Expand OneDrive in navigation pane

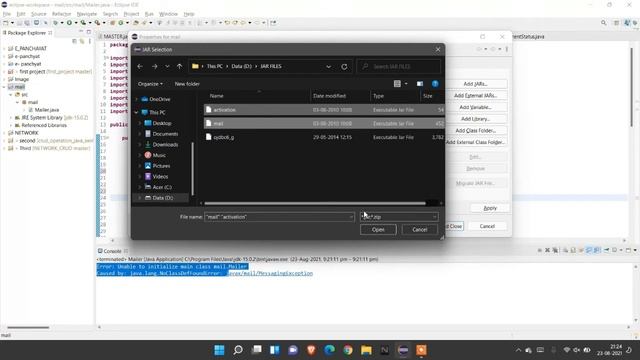click(x=137, y=99)
